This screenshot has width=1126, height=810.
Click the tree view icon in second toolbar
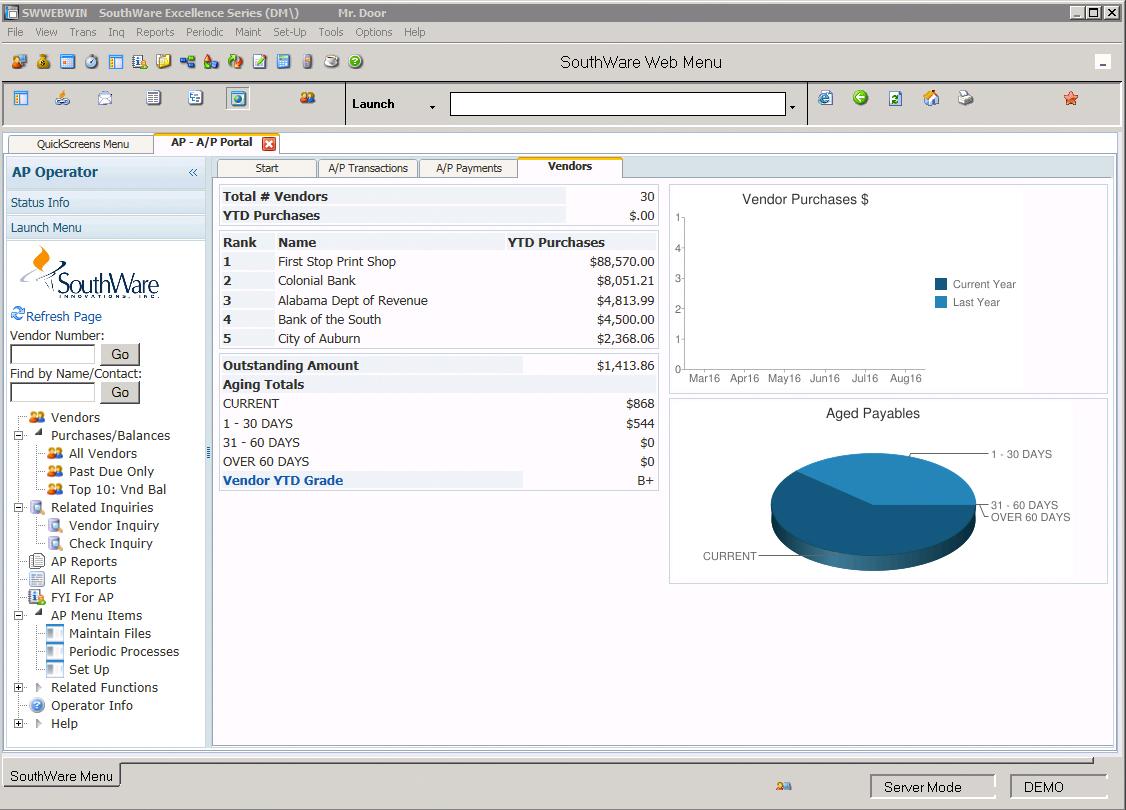[x=195, y=98]
